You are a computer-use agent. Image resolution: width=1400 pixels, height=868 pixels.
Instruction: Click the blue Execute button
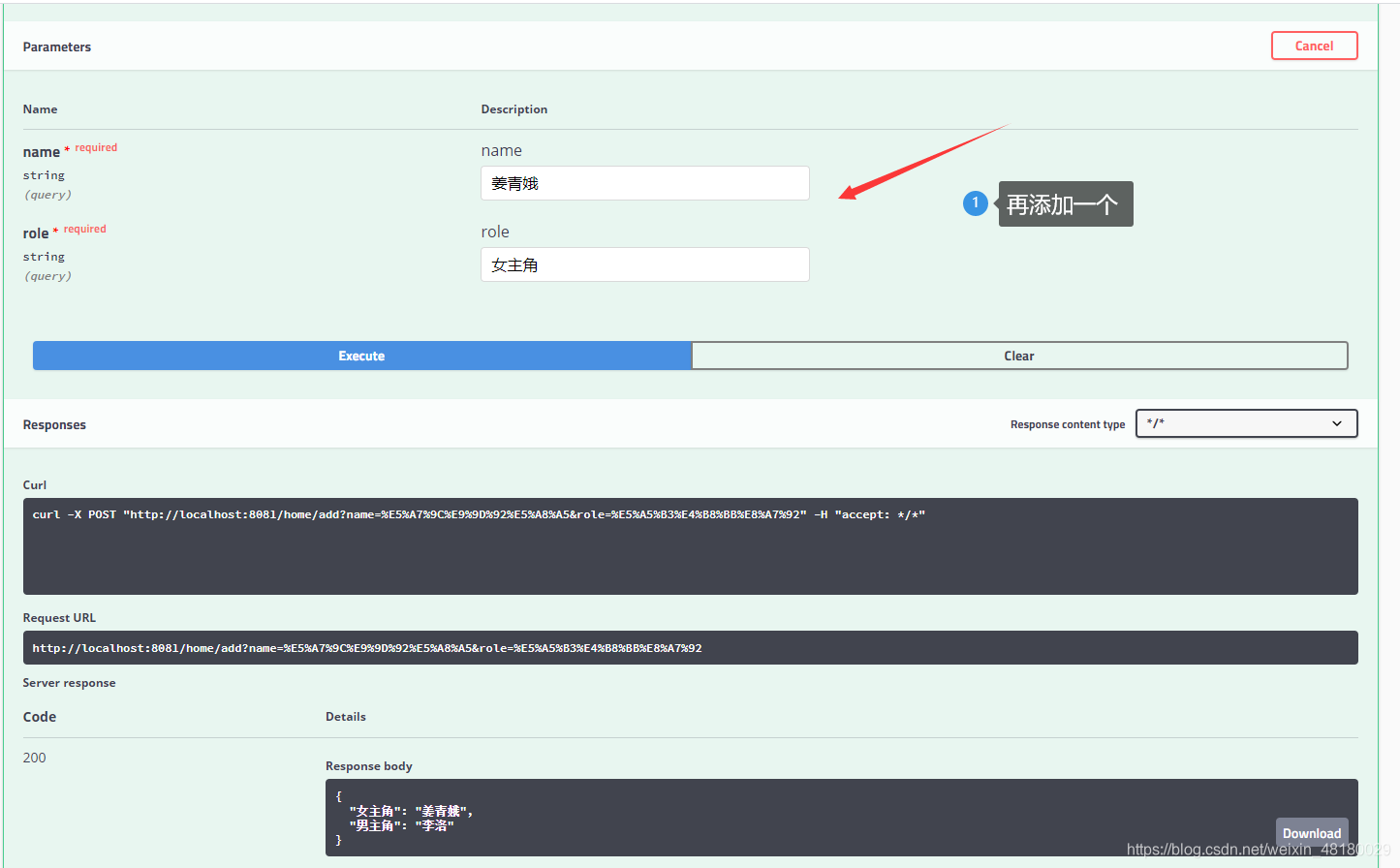click(x=361, y=356)
